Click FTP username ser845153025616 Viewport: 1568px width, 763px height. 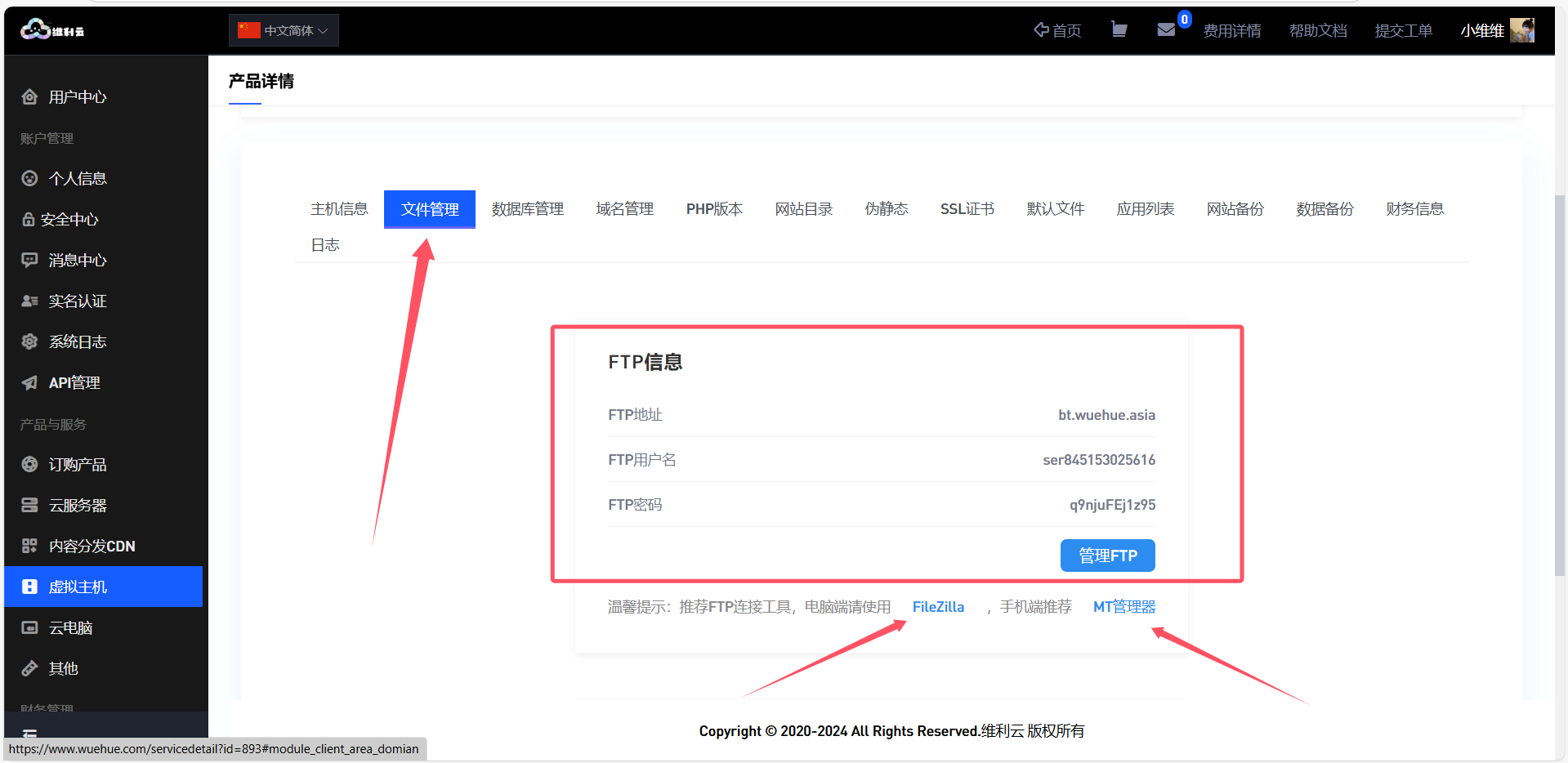(x=1099, y=460)
